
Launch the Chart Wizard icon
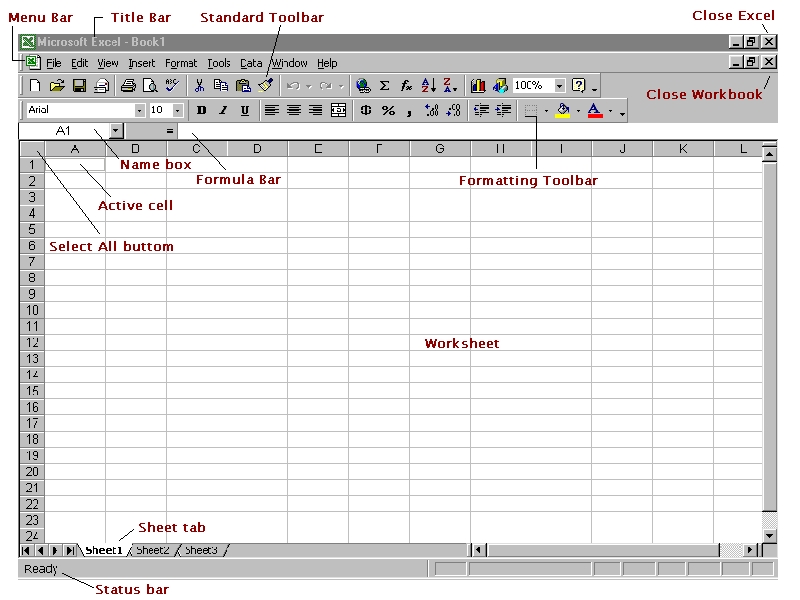click(x=478, y=85)
